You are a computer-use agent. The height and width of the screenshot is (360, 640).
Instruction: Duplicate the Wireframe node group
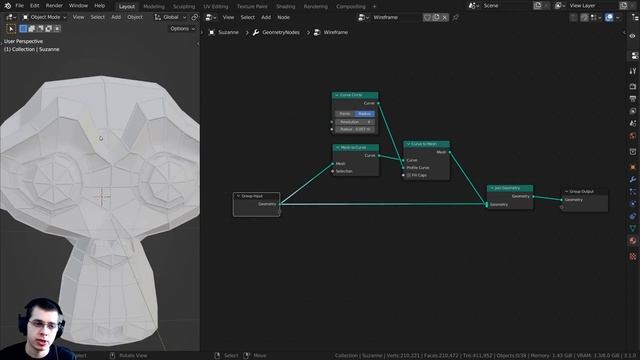[436, 17]
